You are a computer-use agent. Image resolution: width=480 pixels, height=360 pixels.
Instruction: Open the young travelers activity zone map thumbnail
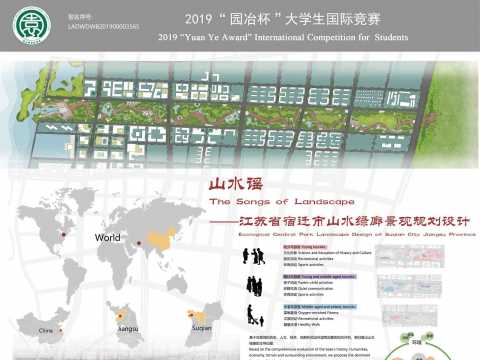(409, 256)
